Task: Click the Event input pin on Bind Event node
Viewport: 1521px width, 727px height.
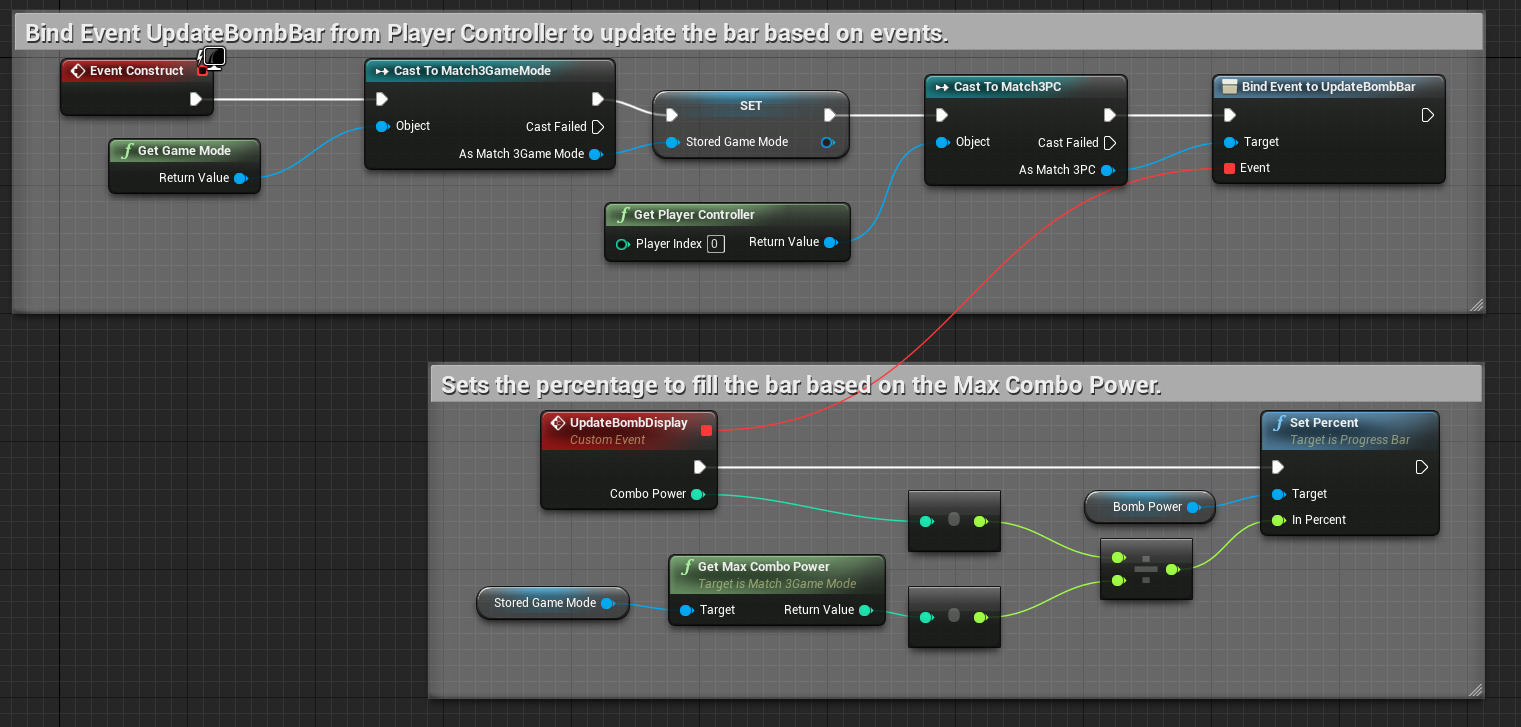Action: pos(1229,168)
